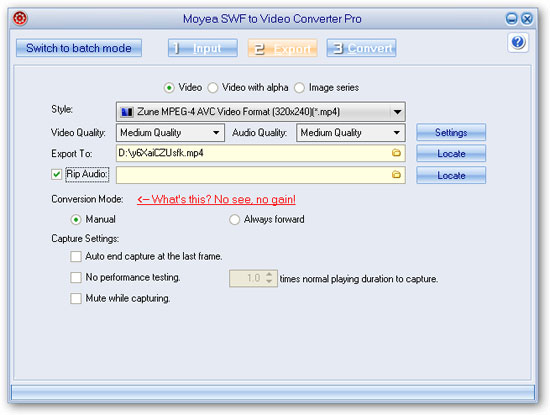Click the Conversion Mode label

click(87, 199)
